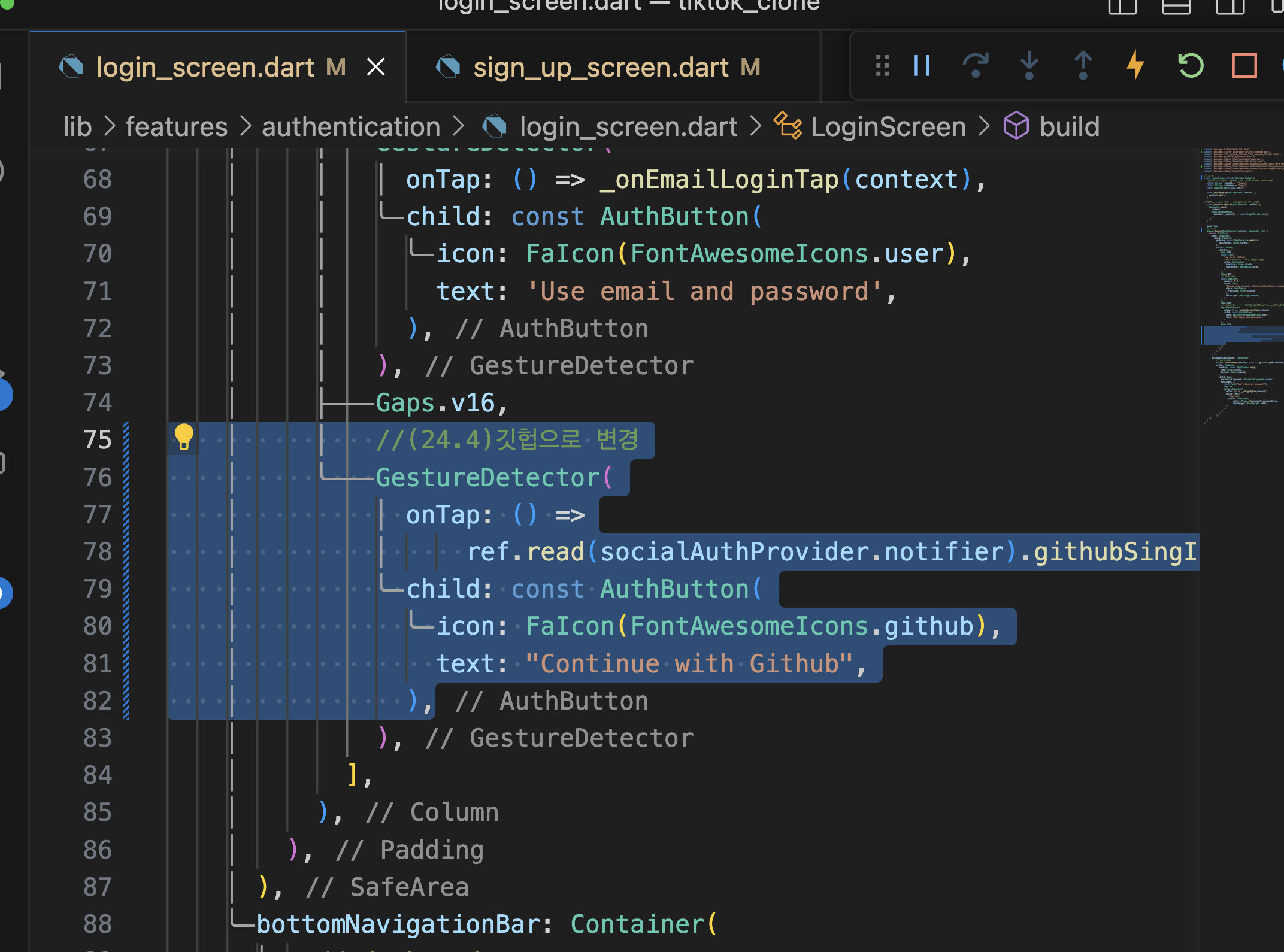
Task: Open the LoginScreen class breadcrumb
Action: click(888, 127)
